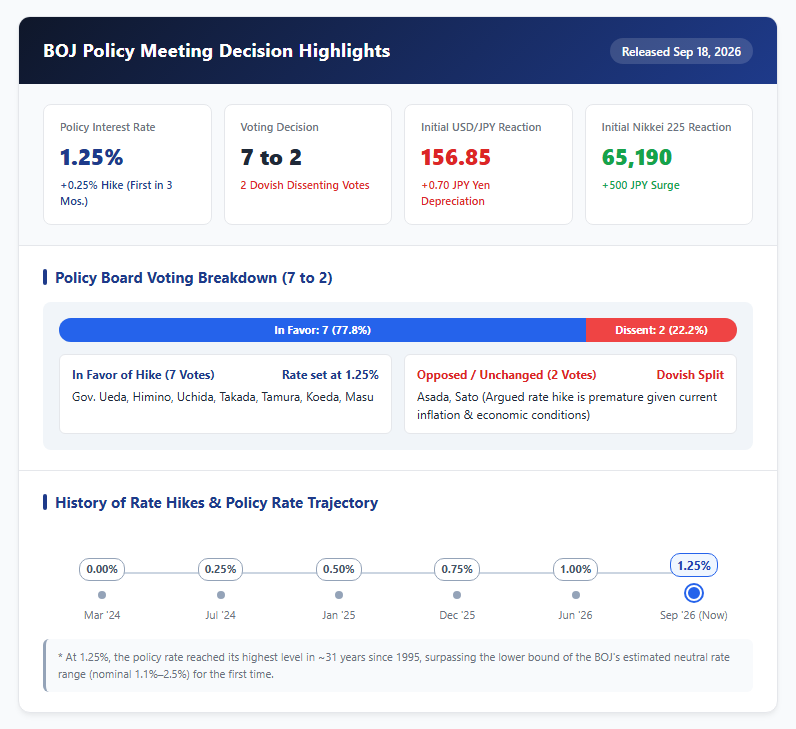
Task: Click the 0.00% rate pill
Action: pyautogui.click(x=102, y=569)
